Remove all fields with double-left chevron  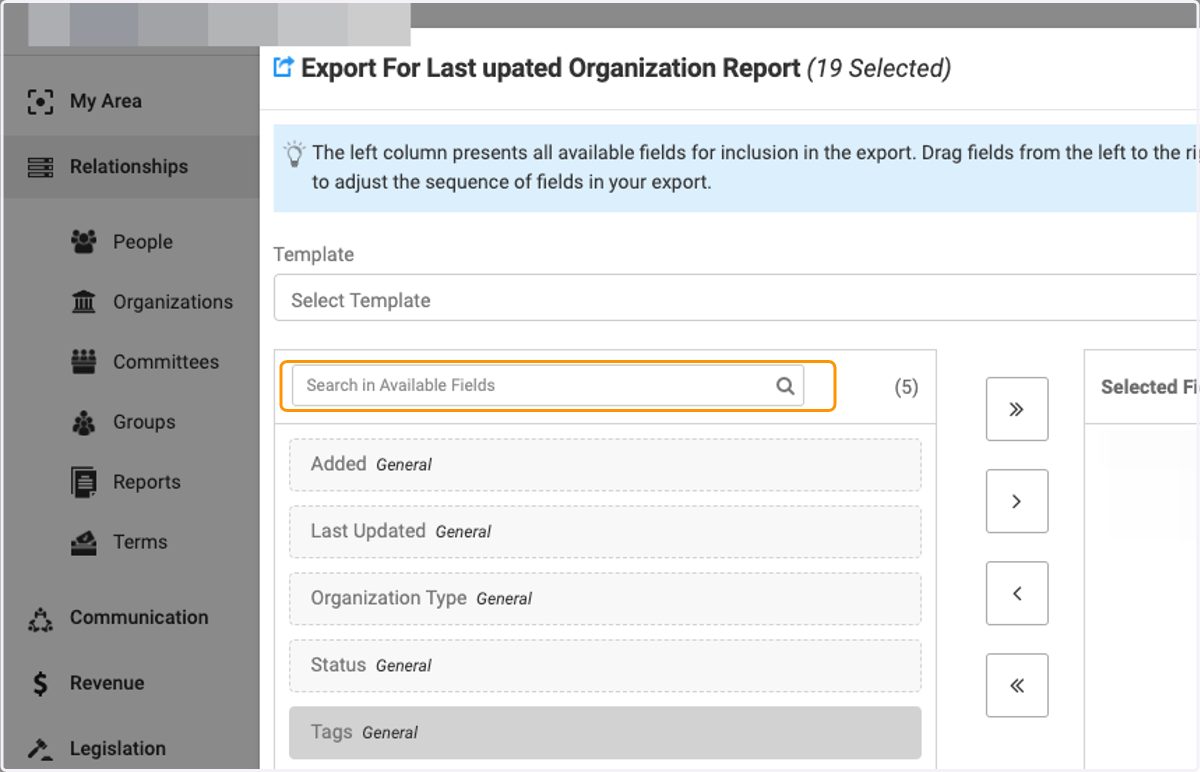[x=1017, y=685]
